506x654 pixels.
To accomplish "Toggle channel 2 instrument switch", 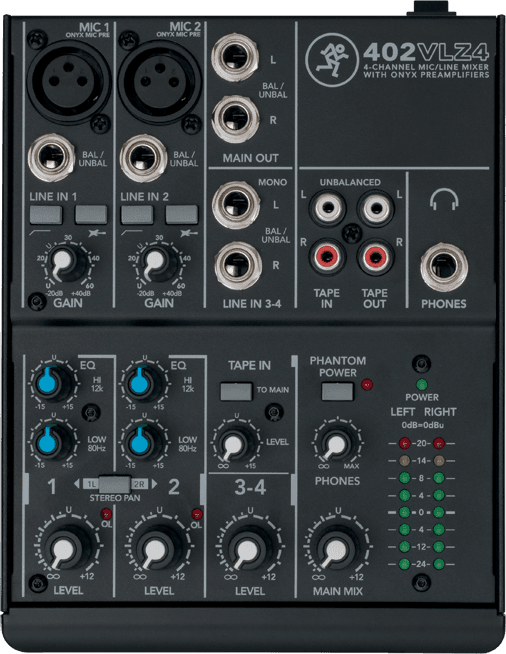I will pos(181,214).
